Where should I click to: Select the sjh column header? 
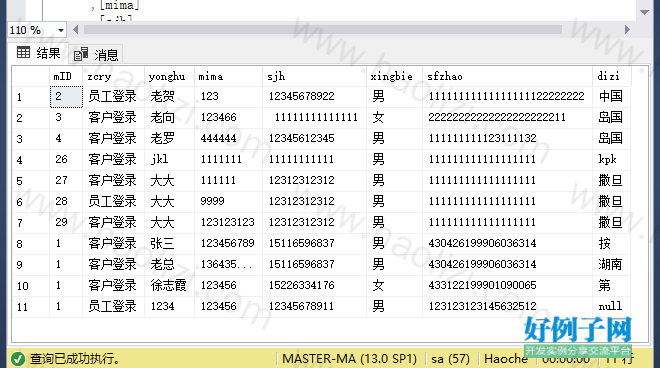pyautogui.click(x=314, y=76)
